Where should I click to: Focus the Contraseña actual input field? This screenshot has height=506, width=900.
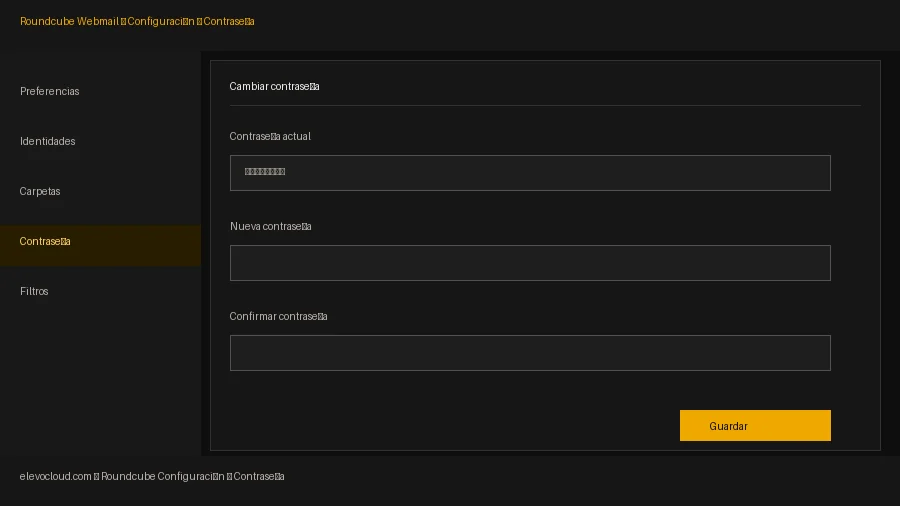[530, 173]
